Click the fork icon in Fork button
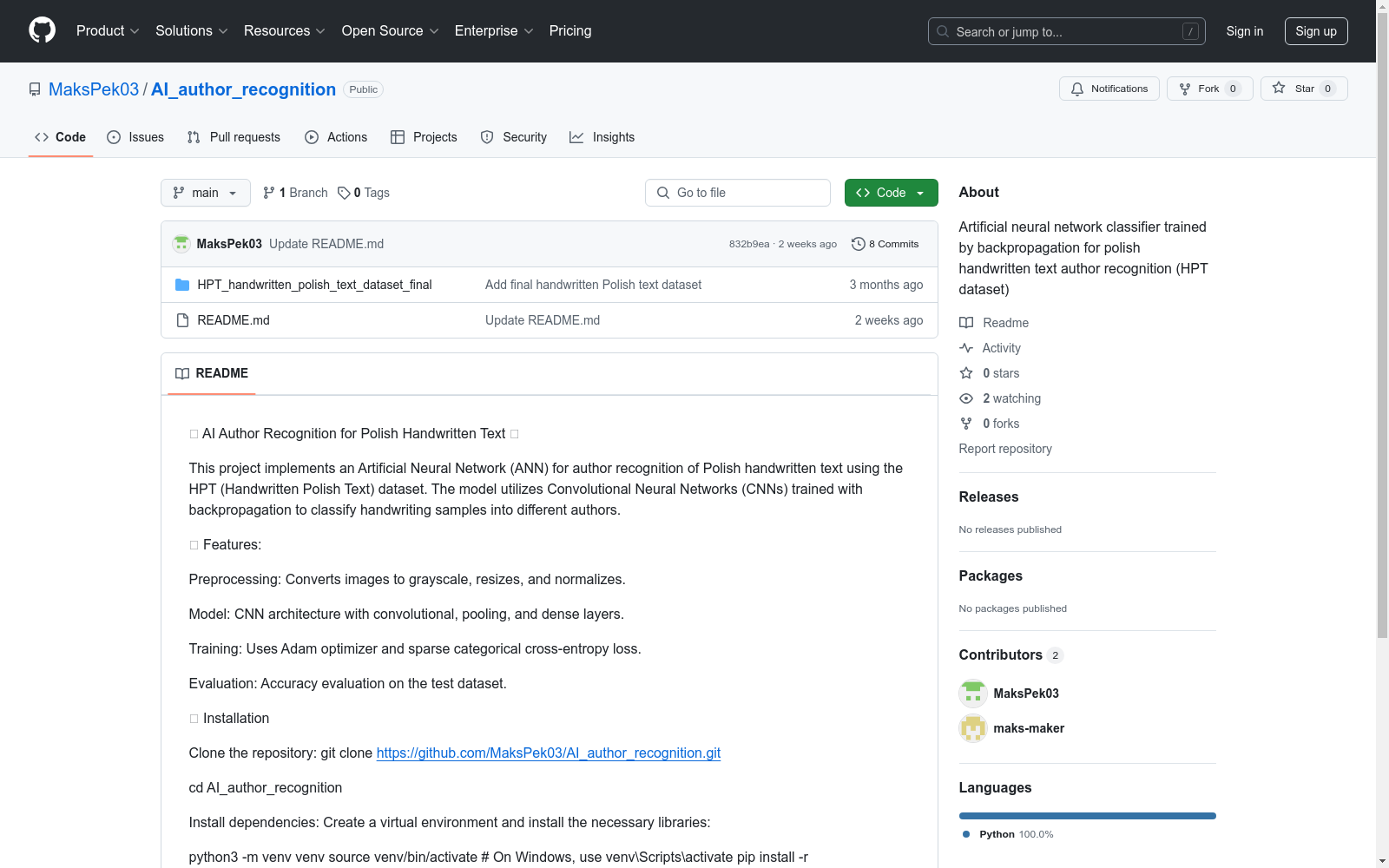Screen dimensions: 1389x868 click(1185, 89)
